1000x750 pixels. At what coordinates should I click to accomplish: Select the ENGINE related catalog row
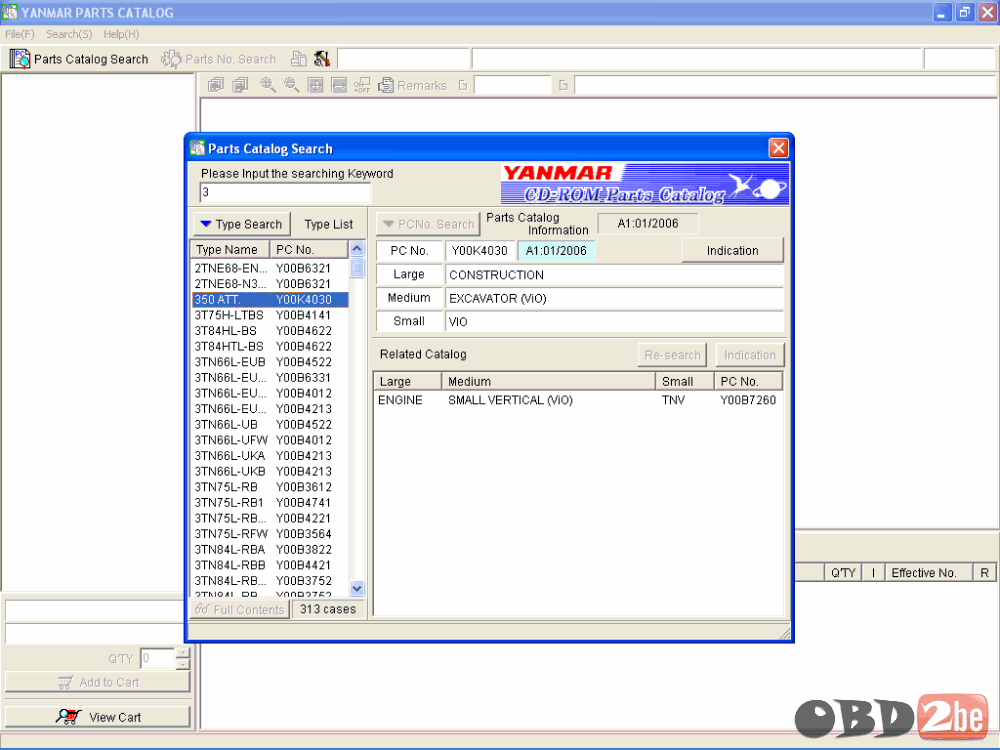click(578, 400)
